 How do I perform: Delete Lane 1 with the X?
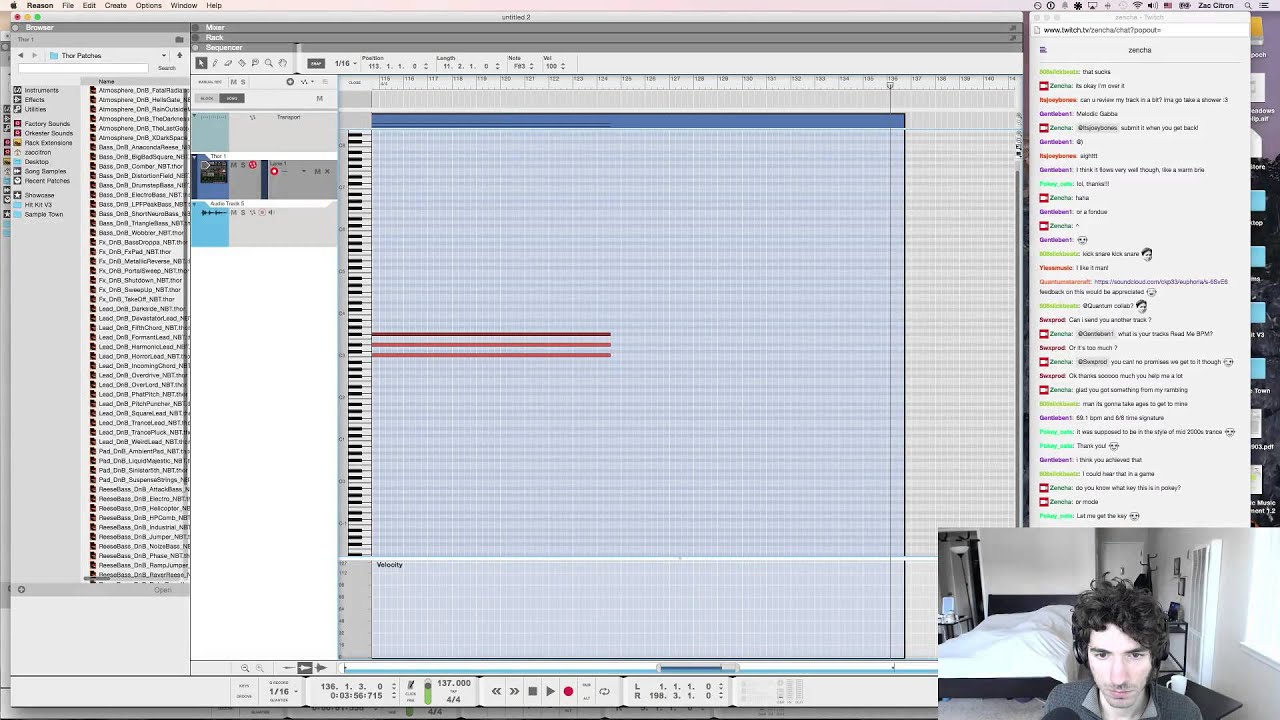pos(326,171)
